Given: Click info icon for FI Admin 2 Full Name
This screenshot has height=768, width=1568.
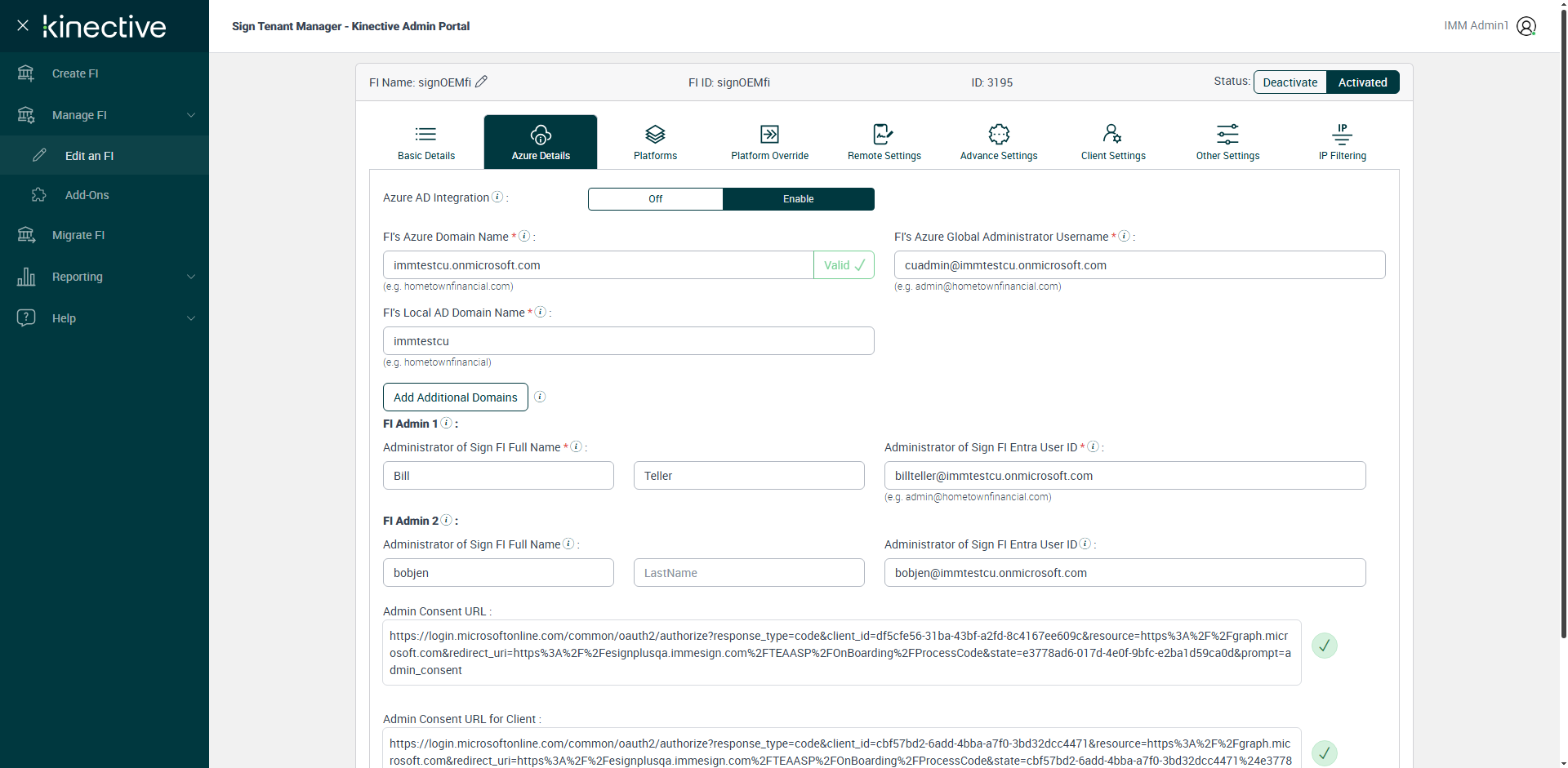Looking at the screenshot, I should (x=568, y=544).
